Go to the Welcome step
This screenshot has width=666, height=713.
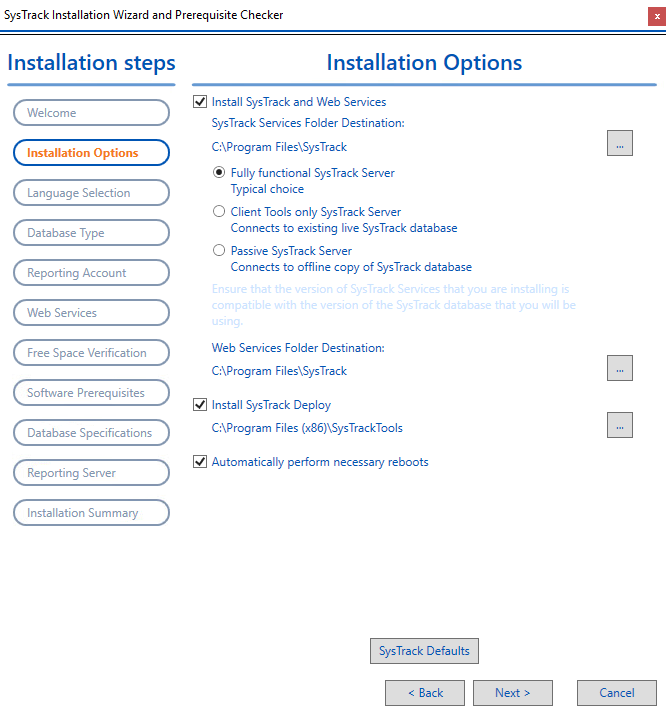(91, 113)
